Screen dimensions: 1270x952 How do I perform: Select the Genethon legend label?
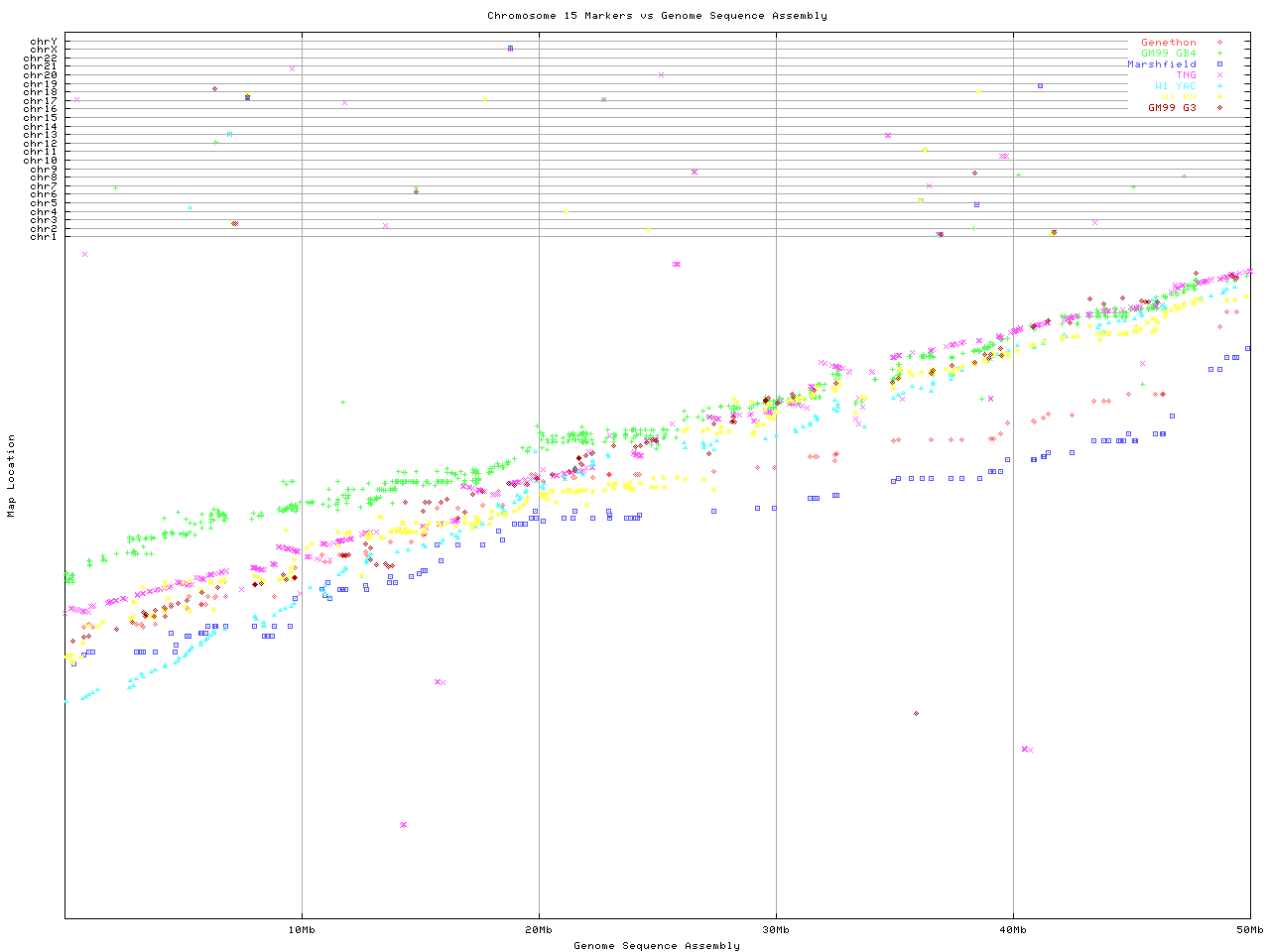pyautogui.click(x=1168, y=43)
